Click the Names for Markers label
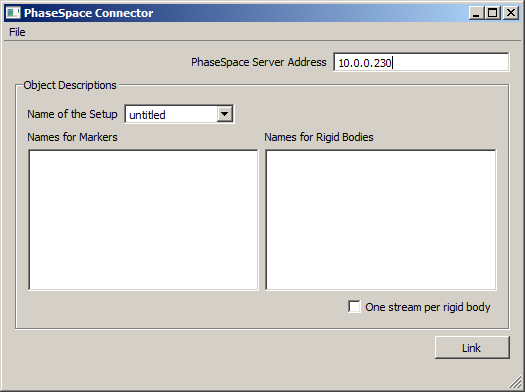Image resolution: width=525 pixels, height=392 pixels. point(72,137)
